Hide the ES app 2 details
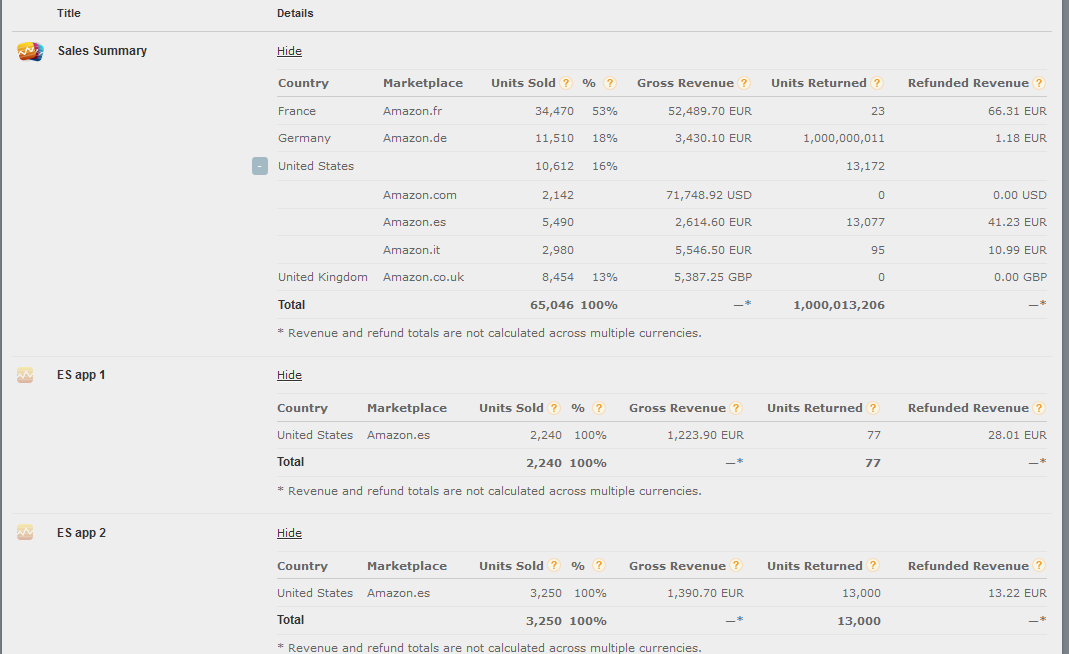 coord(289,533)
